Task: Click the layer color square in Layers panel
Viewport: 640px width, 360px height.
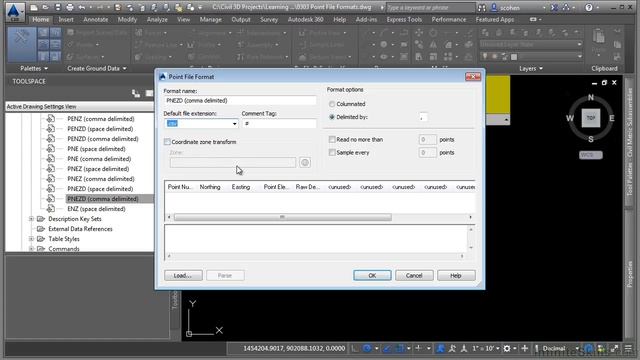Action: pos(514,57)
